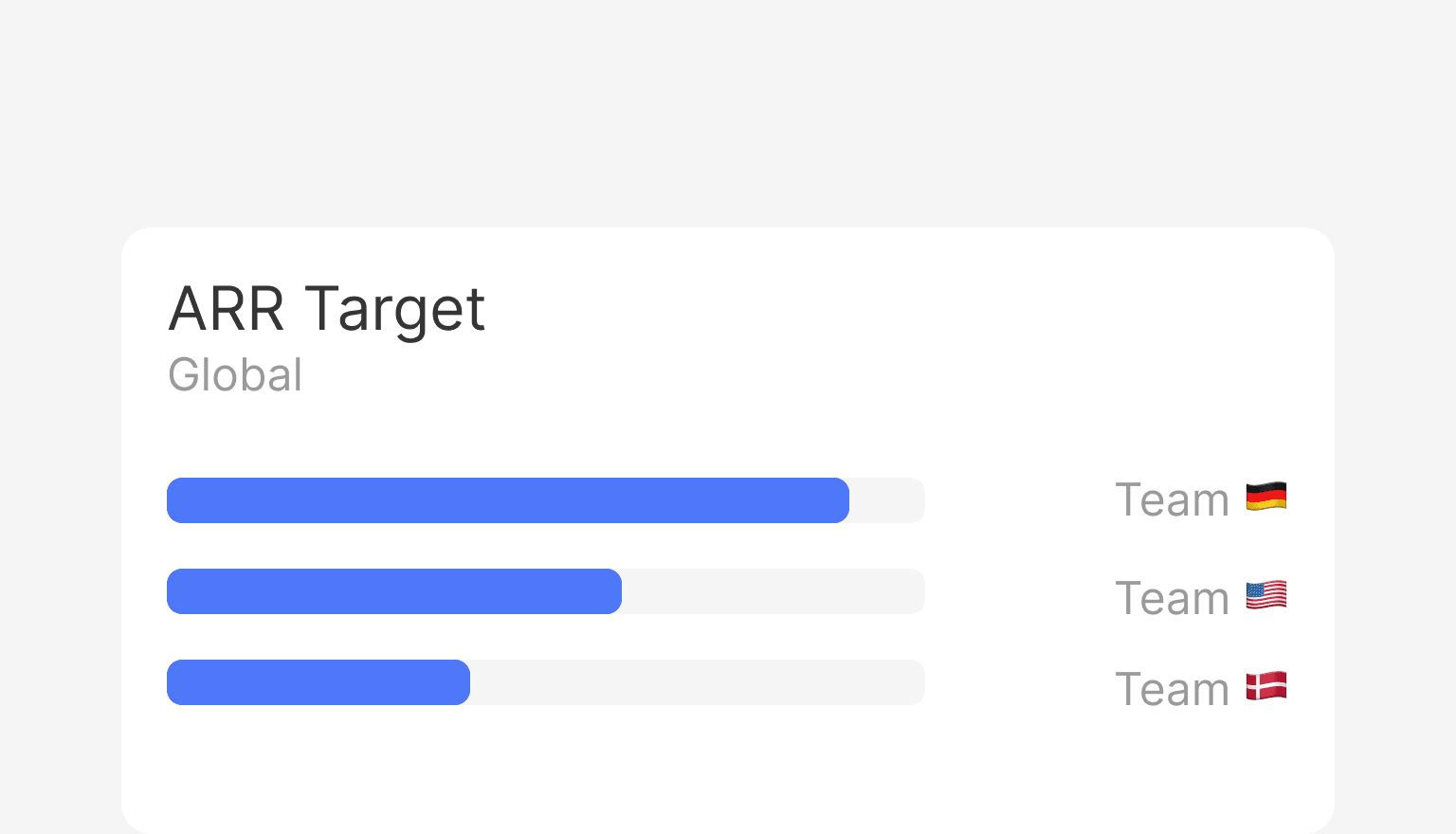
Task: Click the unfilled gray track of US bar
Action: (773, 591)
